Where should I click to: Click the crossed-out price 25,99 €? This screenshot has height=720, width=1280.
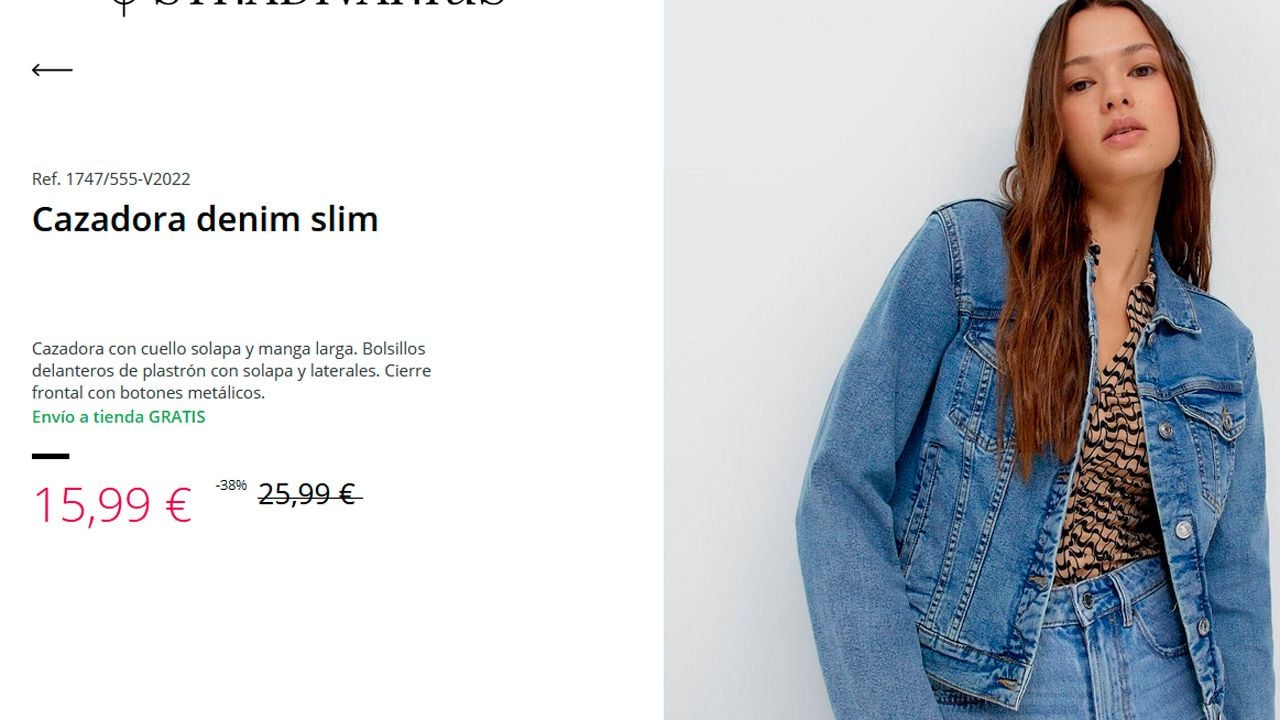tap(310, 494)
